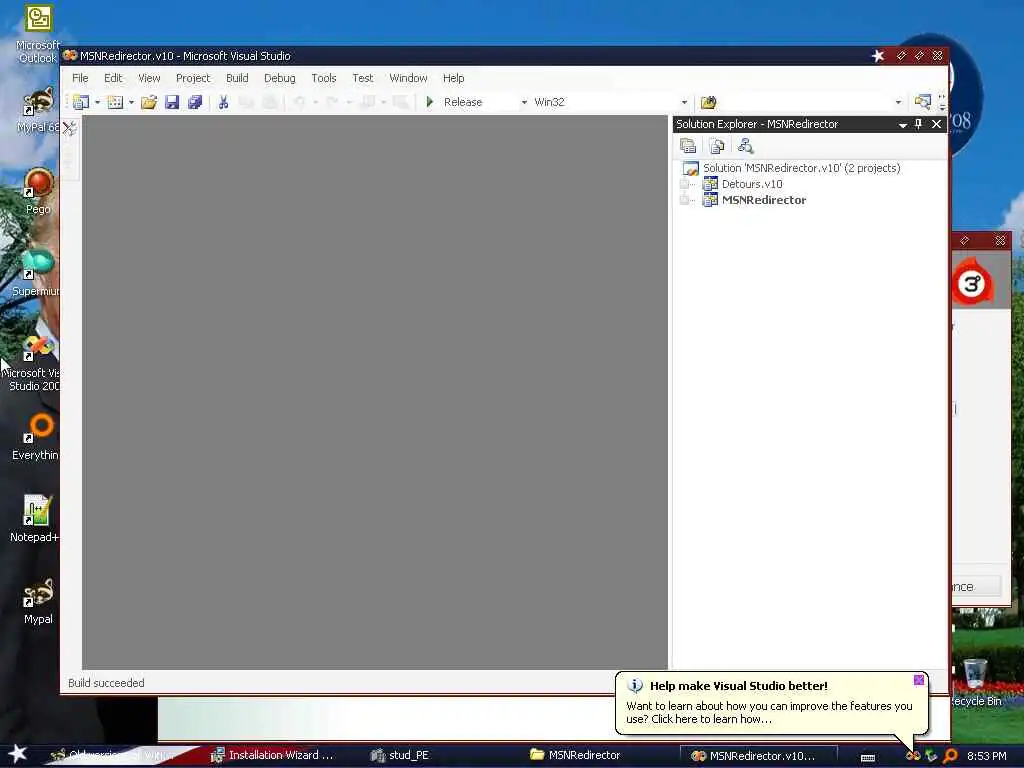Select the MSNRedirector project in the tree
The height and width of the screenshot is (768, 1024).
(763, 200)
